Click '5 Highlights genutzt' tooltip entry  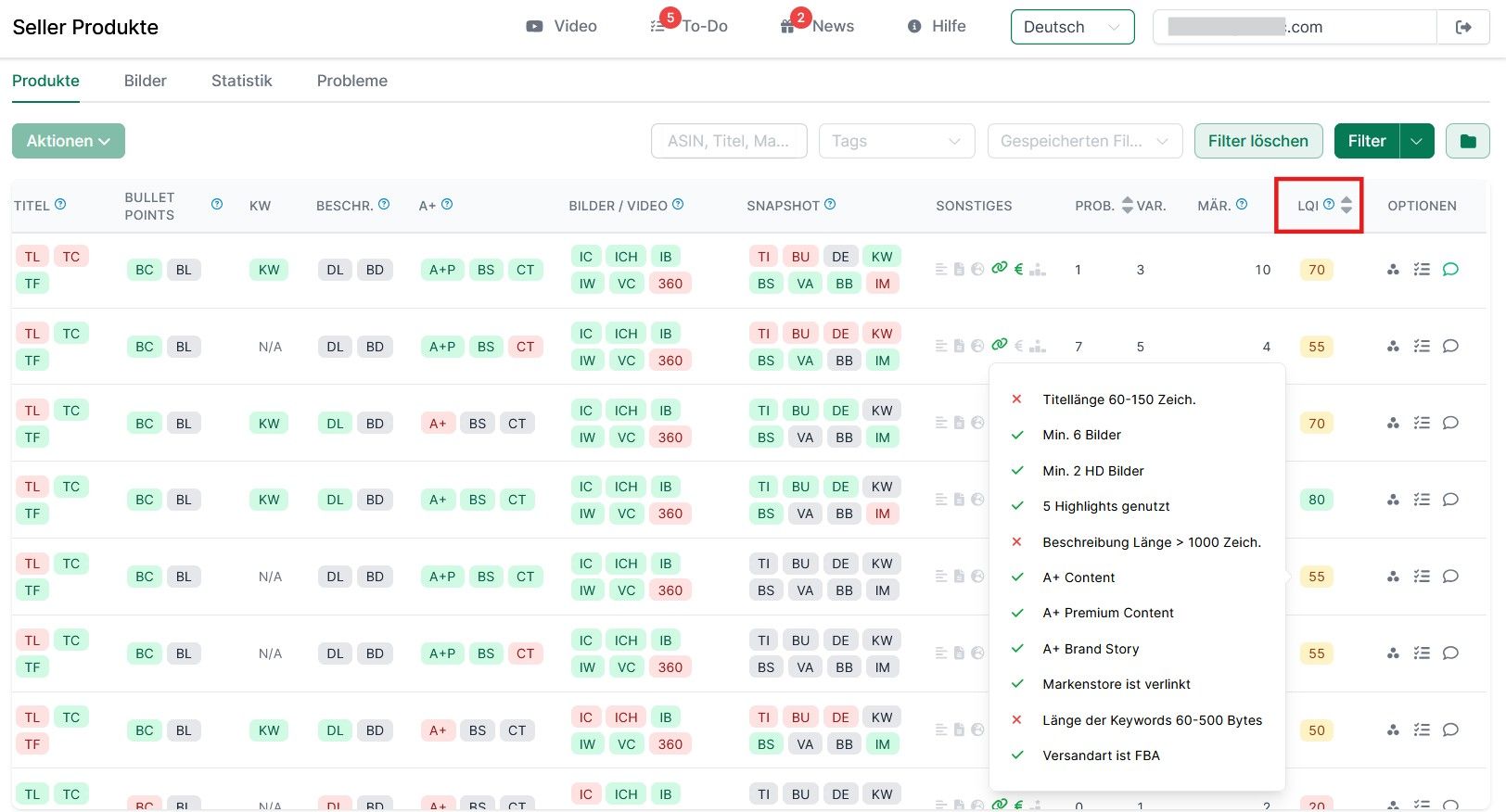click(1106, 506)
